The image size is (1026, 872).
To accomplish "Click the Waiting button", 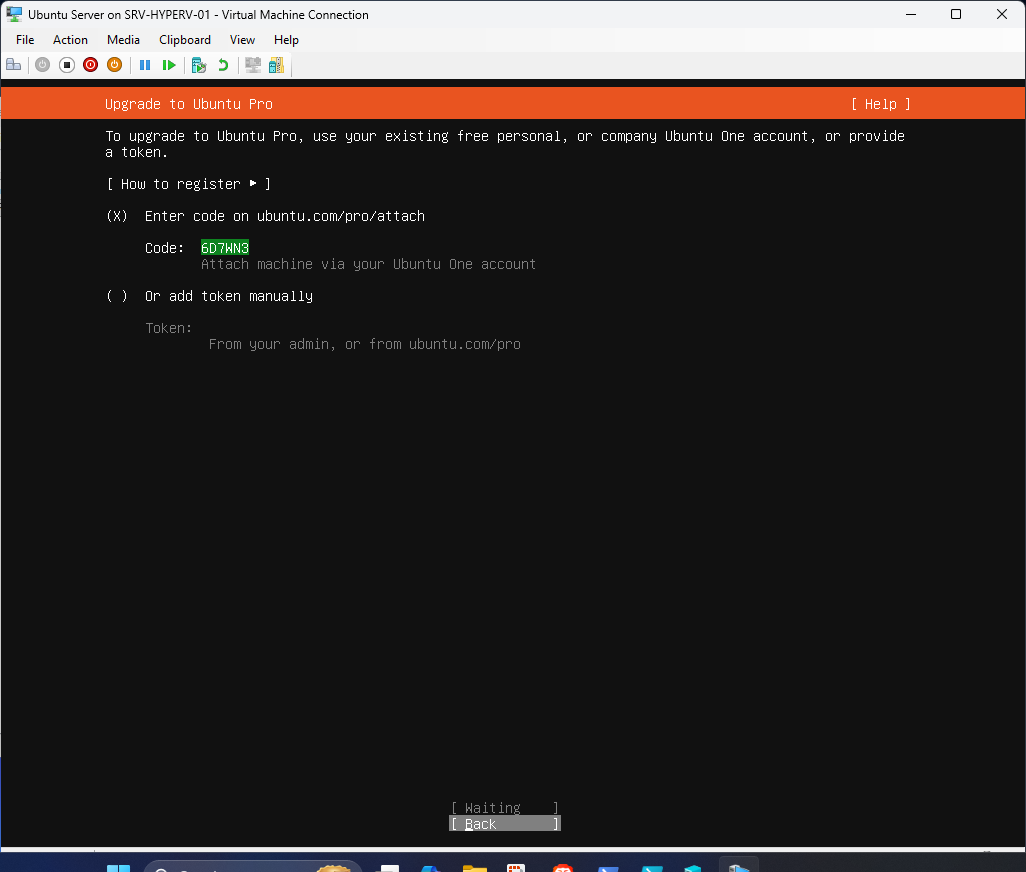I will [x=503, y=807].
